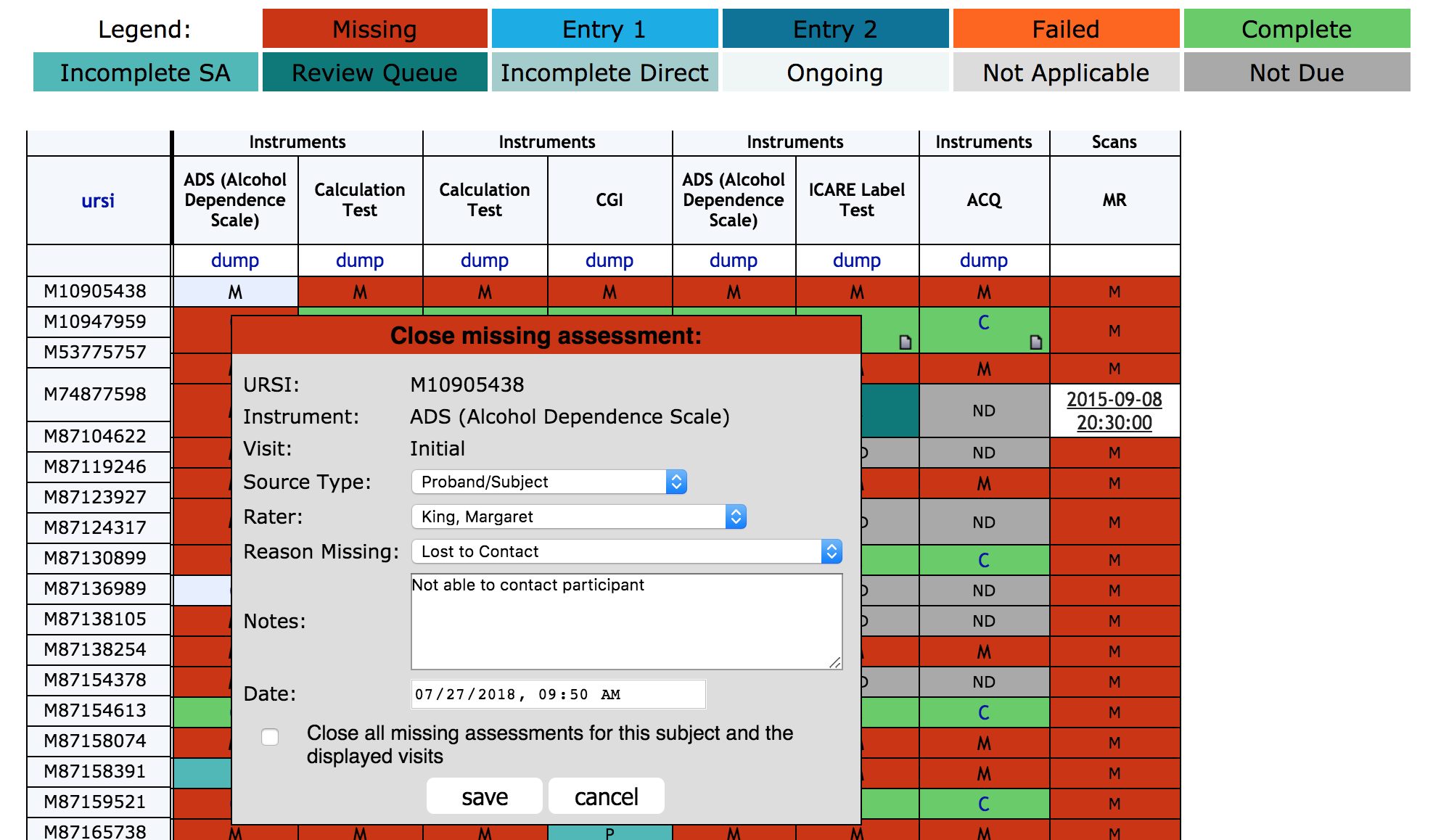
Task: Click the Entry 1 legend swatch
Action: coord(605,29)
